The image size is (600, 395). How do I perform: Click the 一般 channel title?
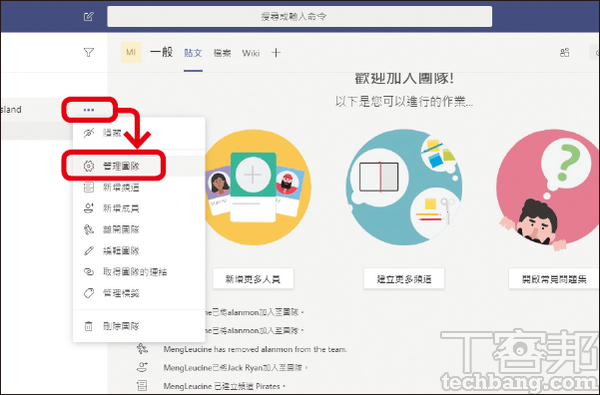(x=161, y=52)
